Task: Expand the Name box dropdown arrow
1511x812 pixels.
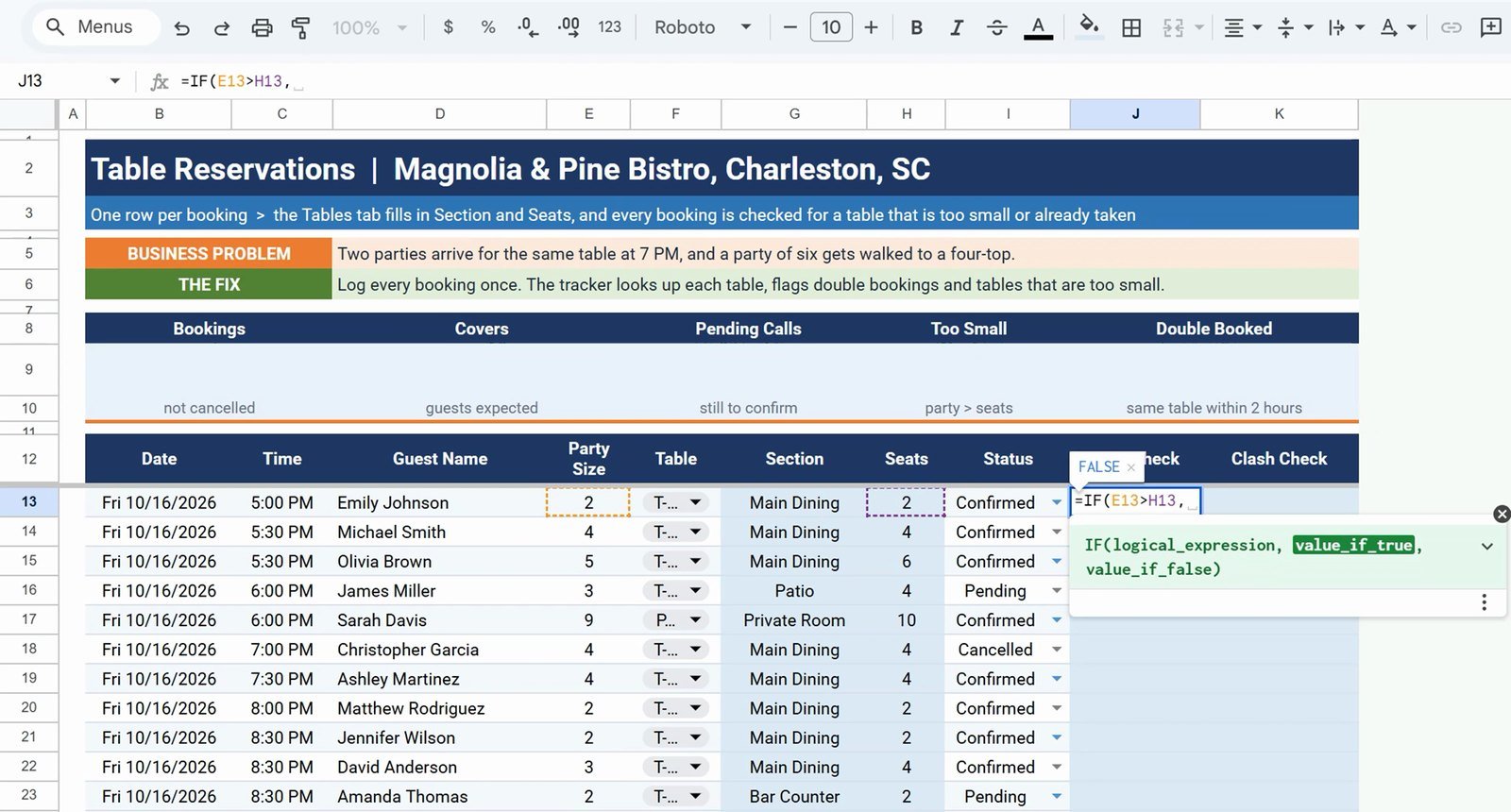Action: pyautogui.click(x=115, y=81)
